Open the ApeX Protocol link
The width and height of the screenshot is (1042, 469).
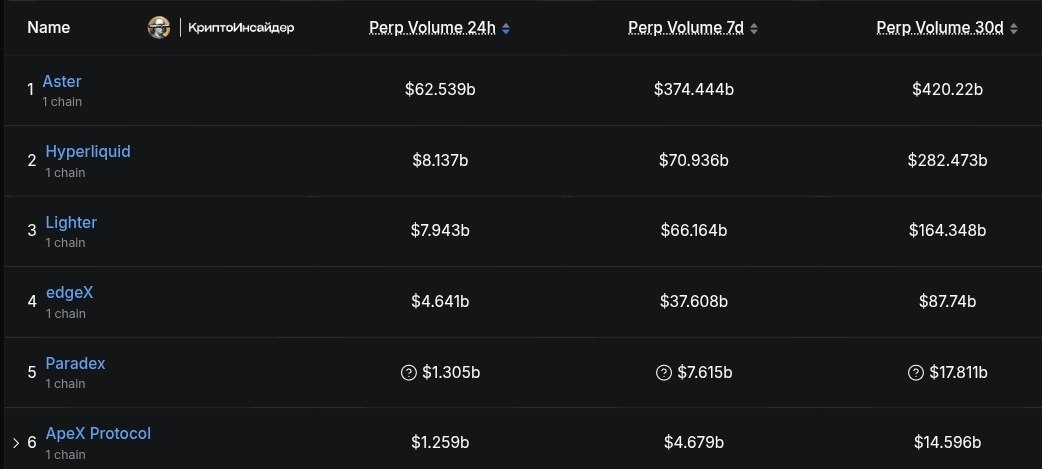[98, 433]
